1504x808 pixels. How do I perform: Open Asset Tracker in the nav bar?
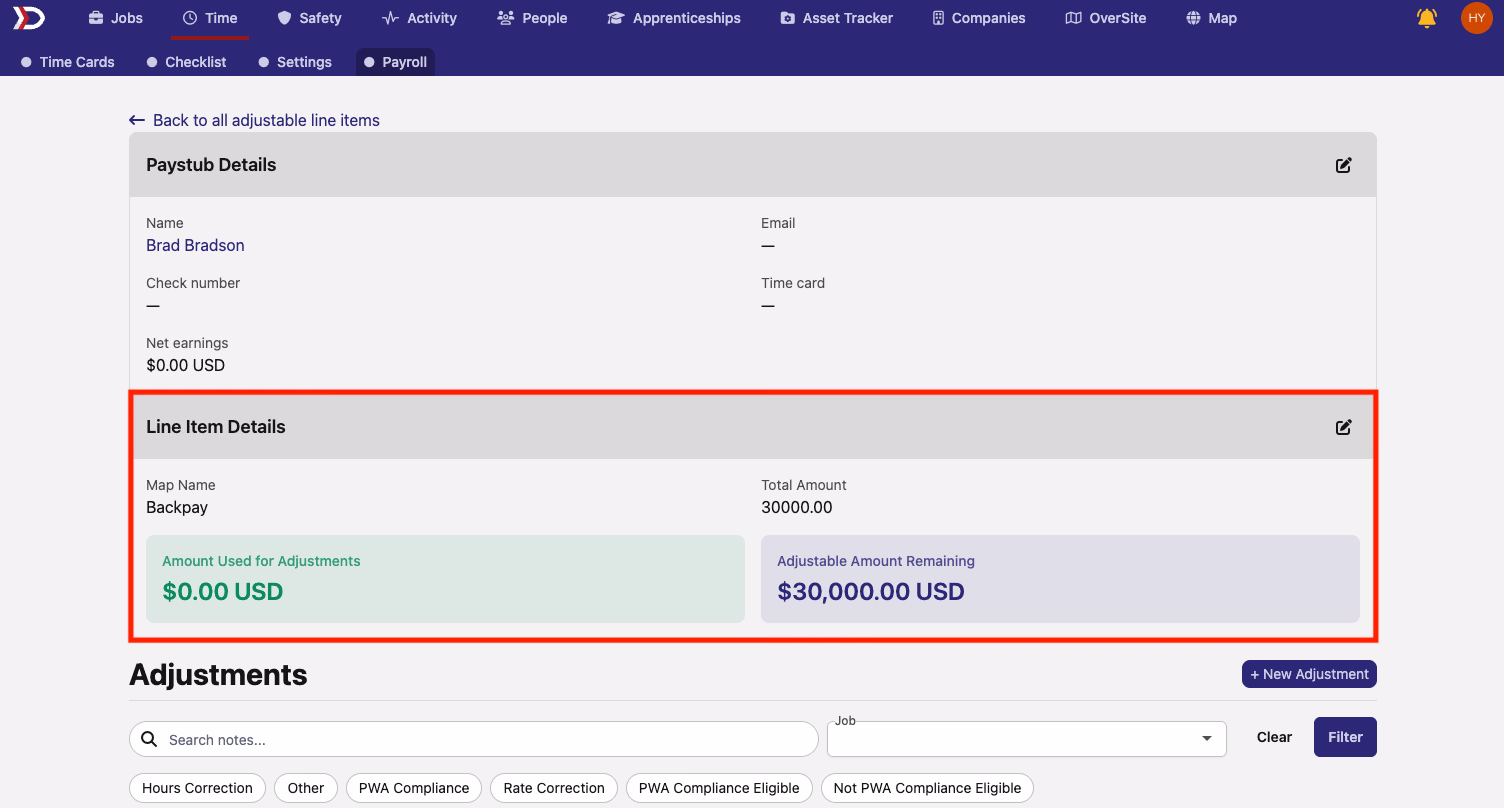836,18
